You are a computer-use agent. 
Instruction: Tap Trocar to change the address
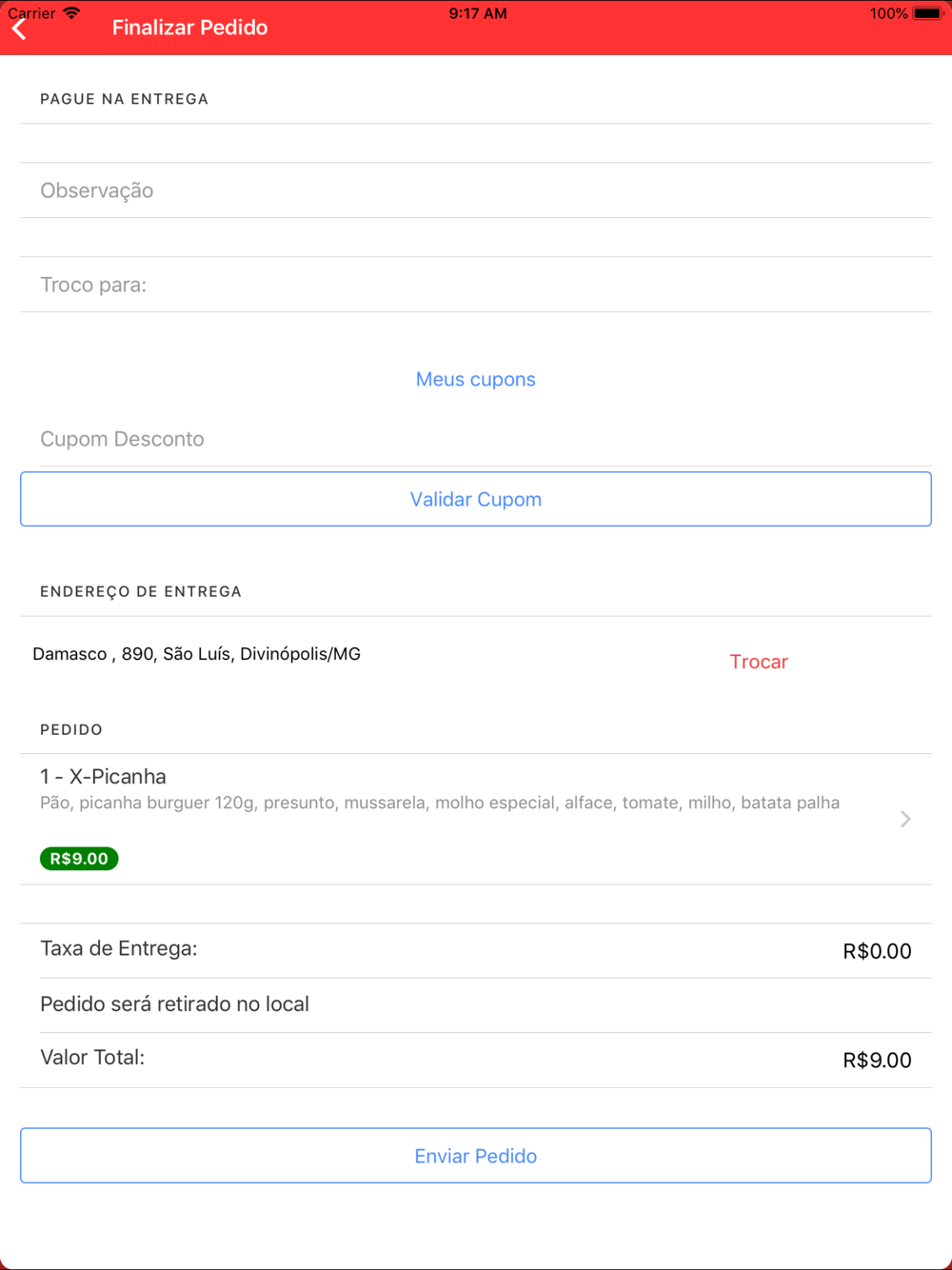(759, 662)
